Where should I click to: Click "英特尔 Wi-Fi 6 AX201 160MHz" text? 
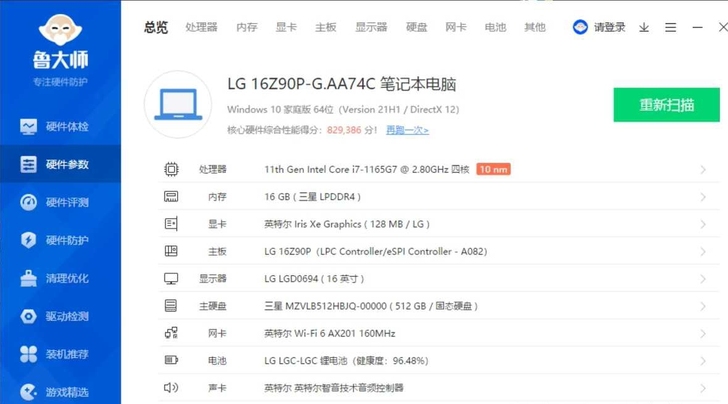[330, 333]
